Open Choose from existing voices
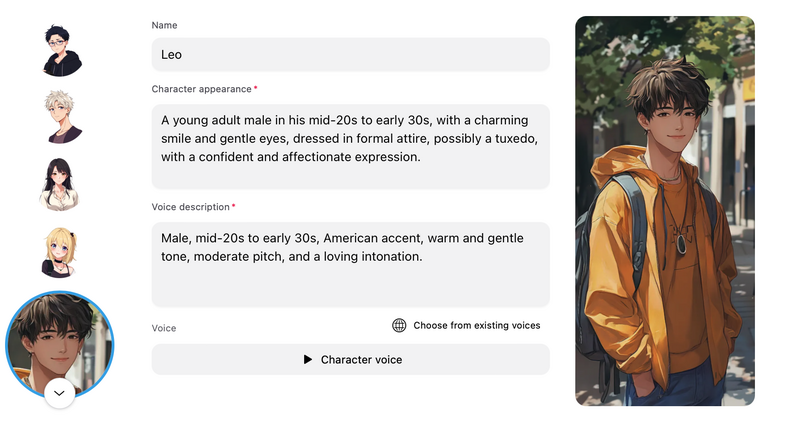The height and width of the screenshot is (436, 794). (x=476, y=325)
